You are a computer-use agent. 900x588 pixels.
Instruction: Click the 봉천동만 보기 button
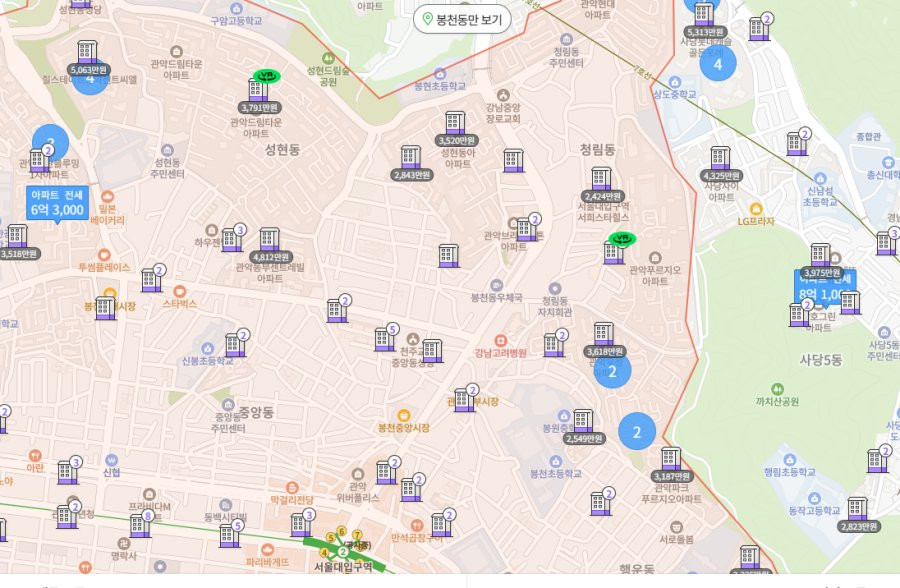(464, 20)
